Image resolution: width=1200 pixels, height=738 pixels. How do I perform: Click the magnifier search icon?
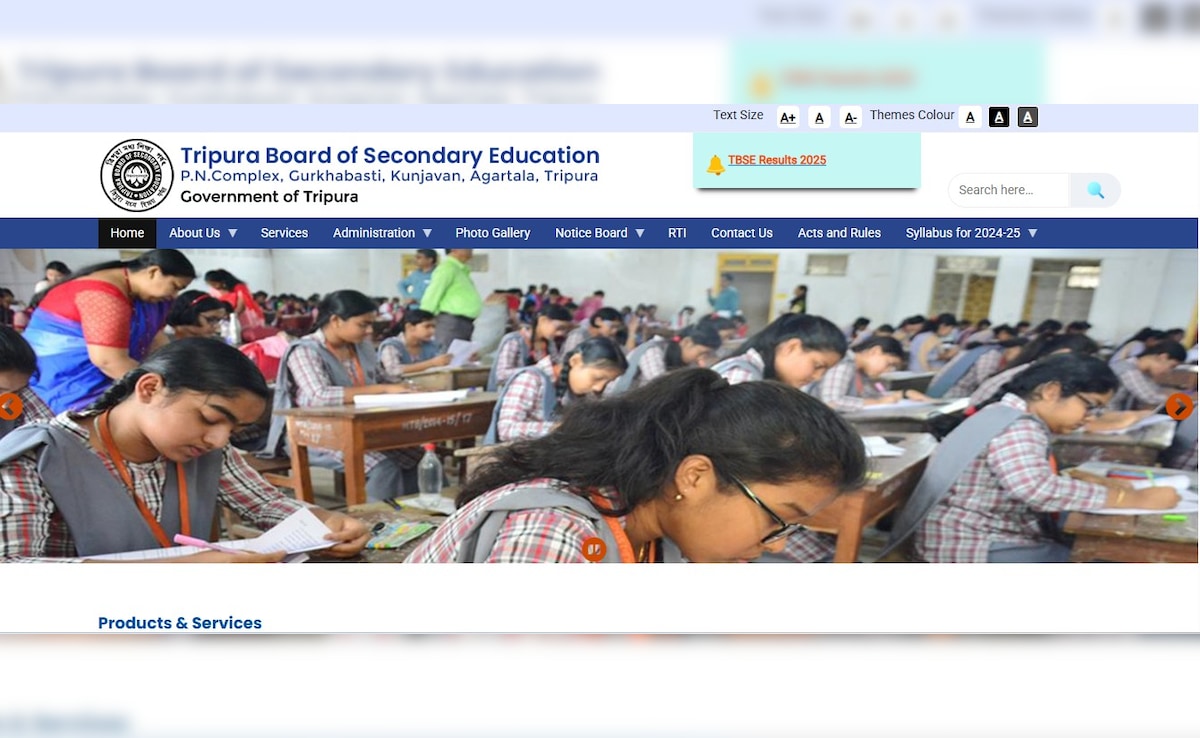pos(1095,190)
